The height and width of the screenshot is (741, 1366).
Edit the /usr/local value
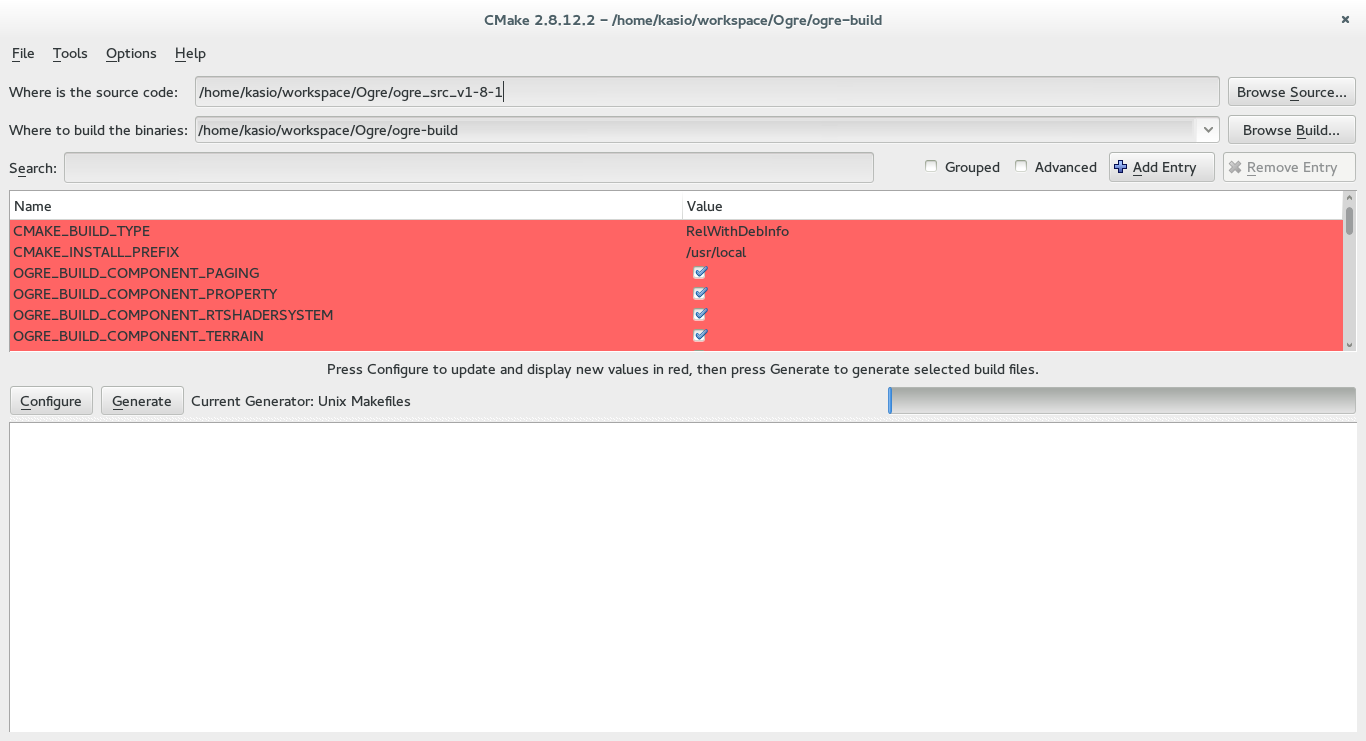716,252
